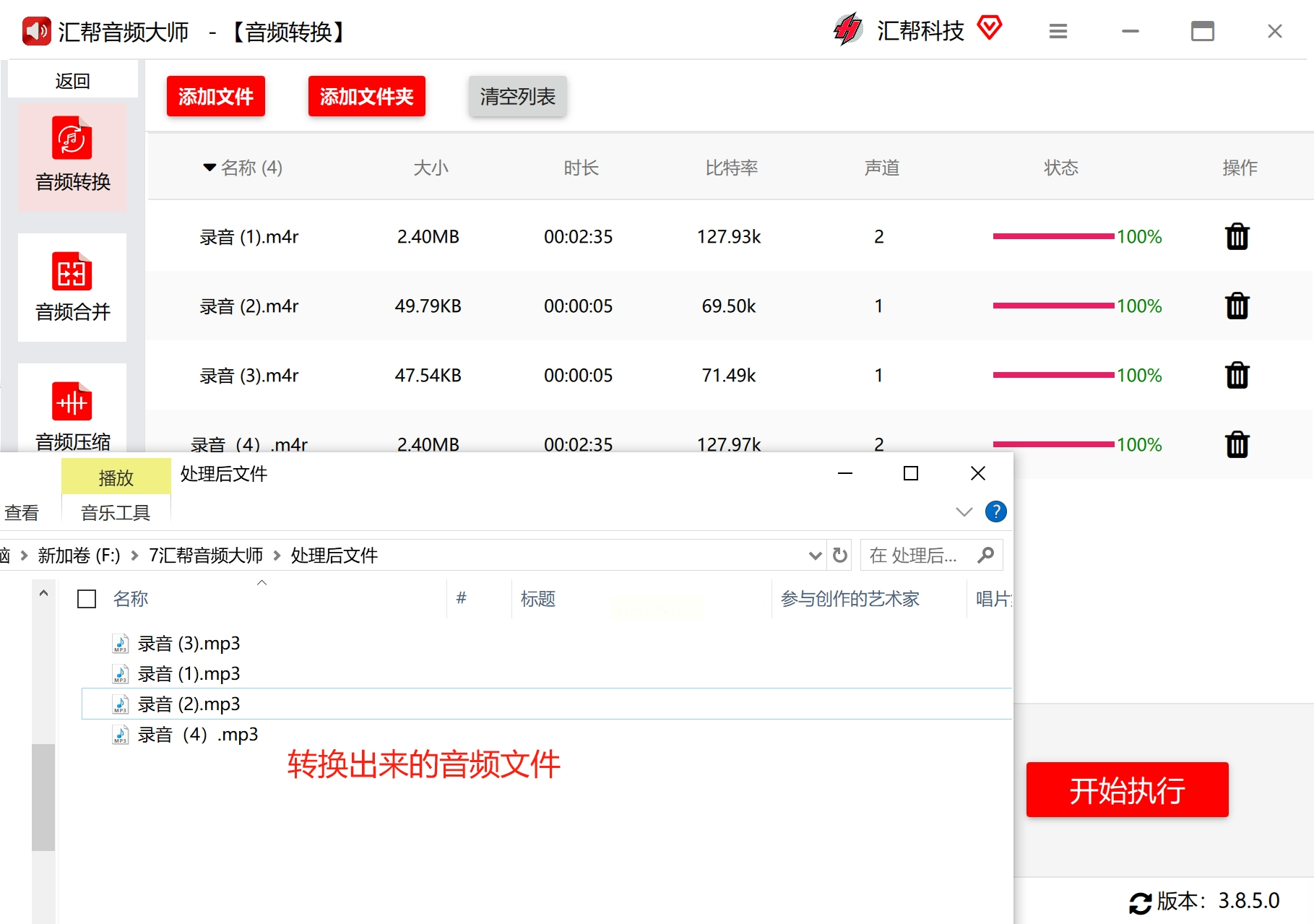Refresh the Explorer folder view

[839, 556]
